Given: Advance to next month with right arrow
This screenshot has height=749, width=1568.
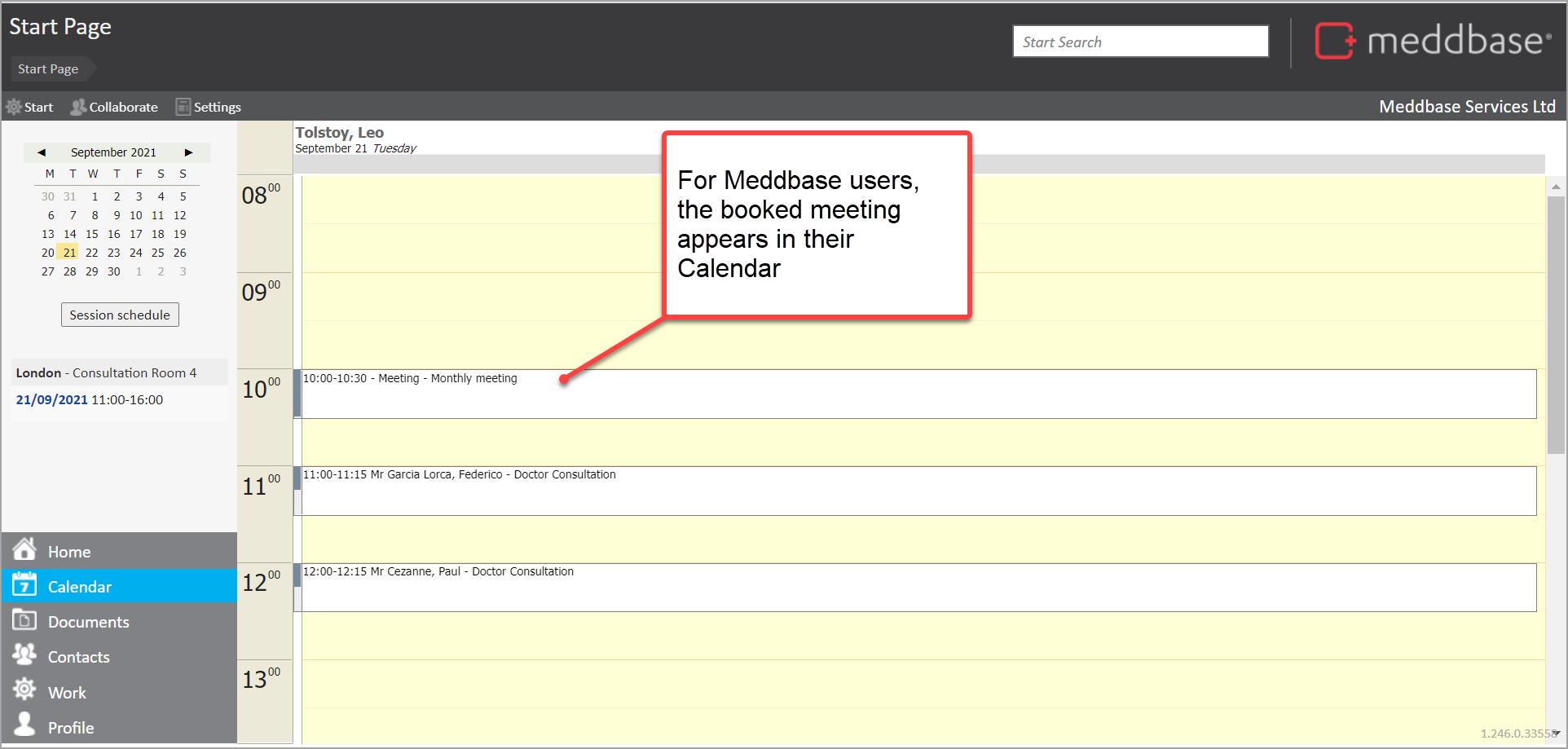Looking at the screenshot, I should 188,152.
